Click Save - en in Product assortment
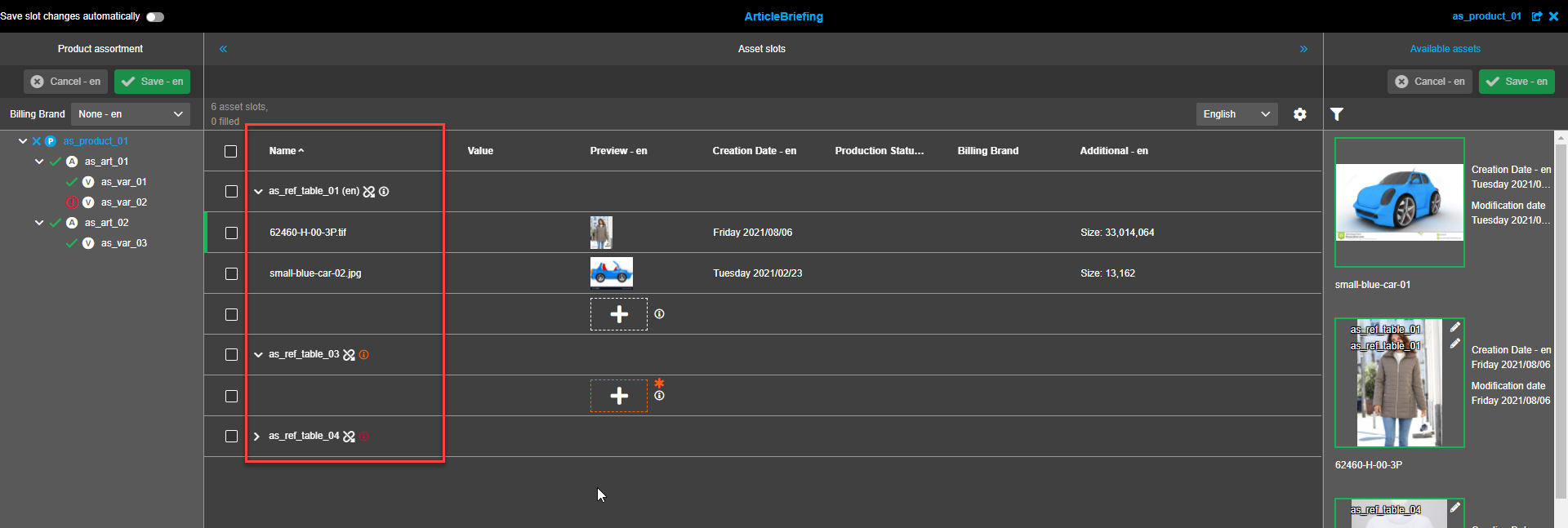 click(x=153, y=82)
